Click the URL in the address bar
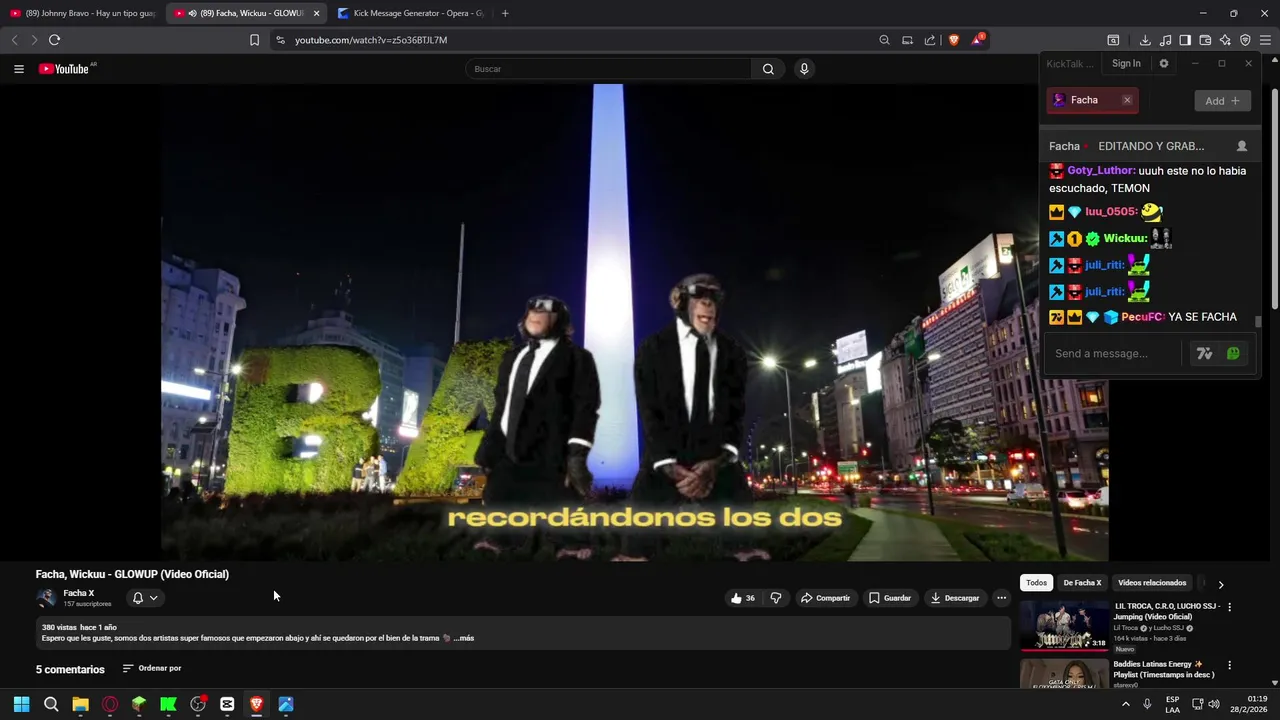This screenshot has height=720, width=1280. (371, 40)
